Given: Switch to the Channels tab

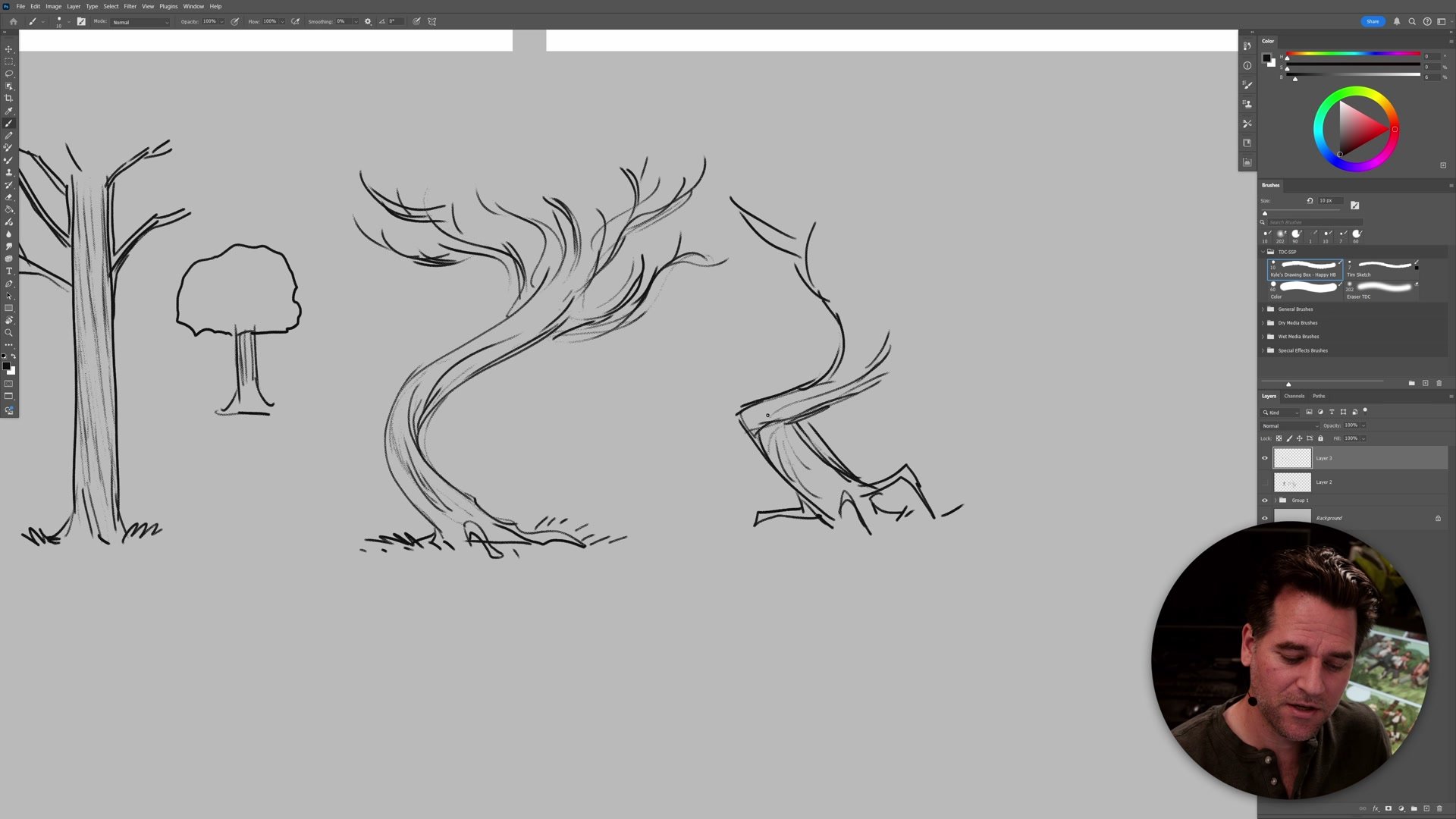Looking at the screenshot, I should [x=1294, y=396].
